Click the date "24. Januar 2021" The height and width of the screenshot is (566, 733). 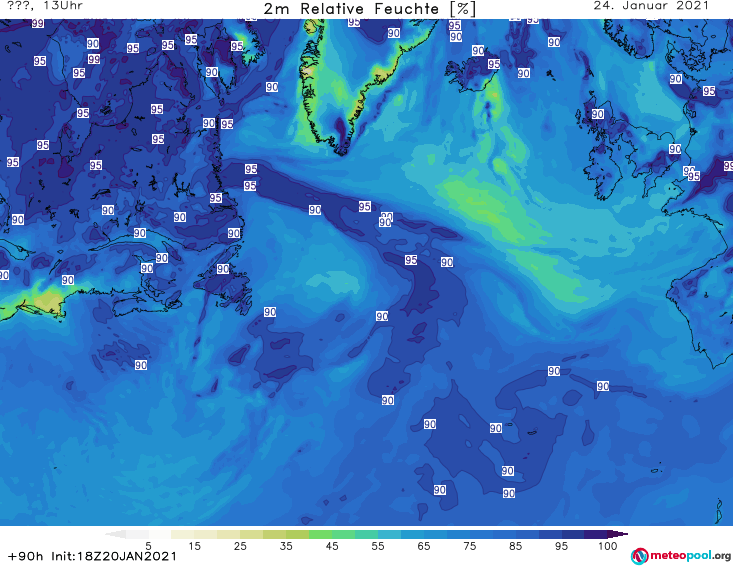coord(651,6)
